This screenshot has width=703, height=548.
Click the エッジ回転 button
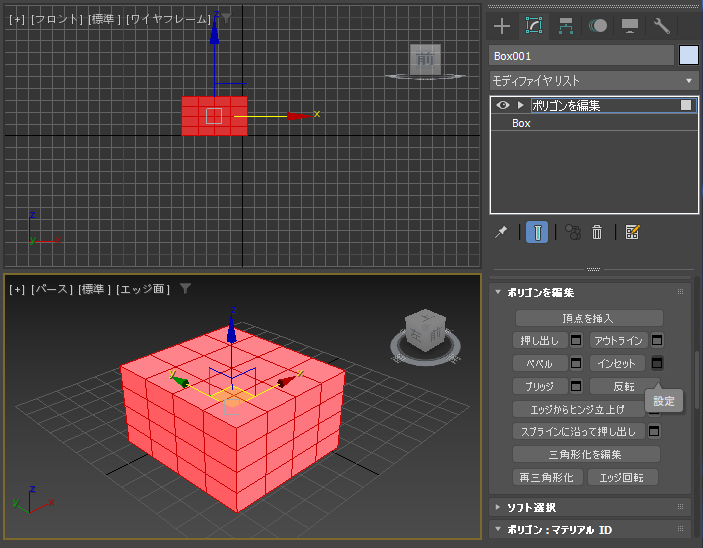coord(622,477)
